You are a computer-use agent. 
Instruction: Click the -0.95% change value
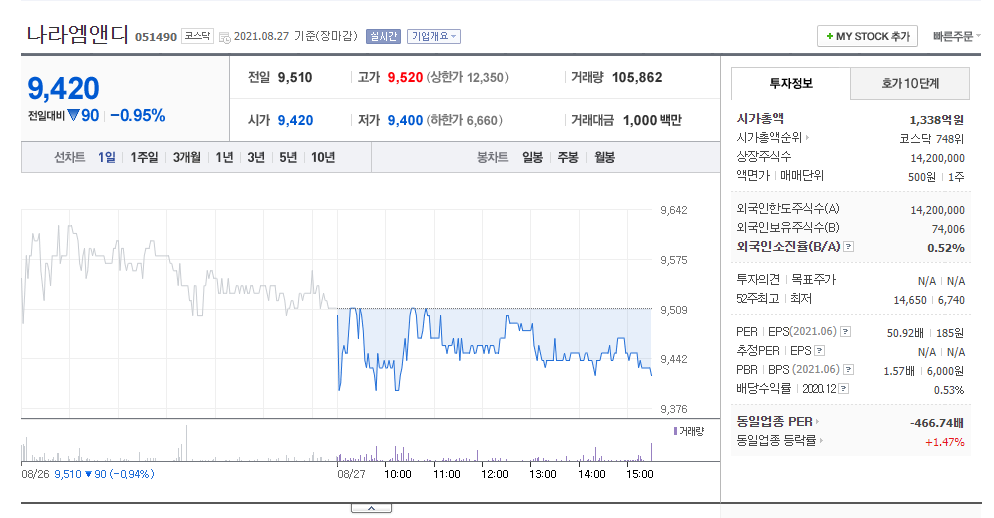[138, 115]
